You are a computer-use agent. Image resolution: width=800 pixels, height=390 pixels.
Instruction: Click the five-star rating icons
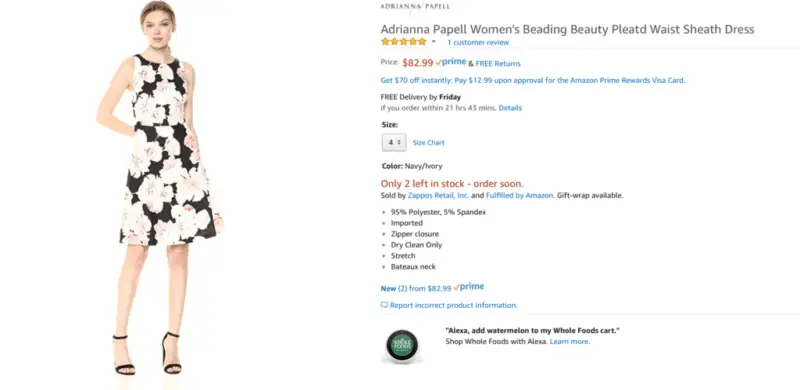(404, 42)
